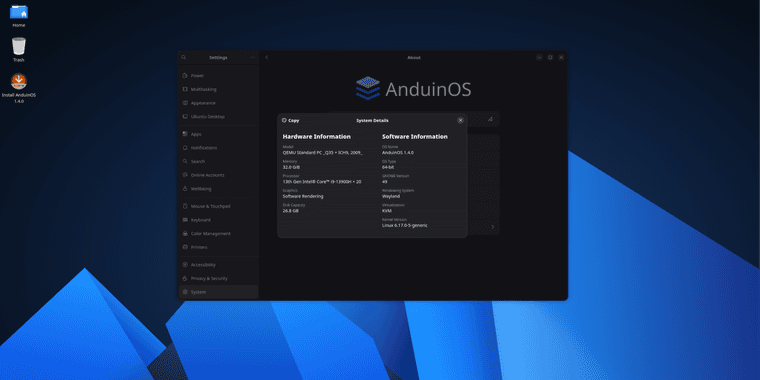Click the 13th Gen Intel Core processor value
This screenshot has width=760, height=380.
[x=322, y=182]
